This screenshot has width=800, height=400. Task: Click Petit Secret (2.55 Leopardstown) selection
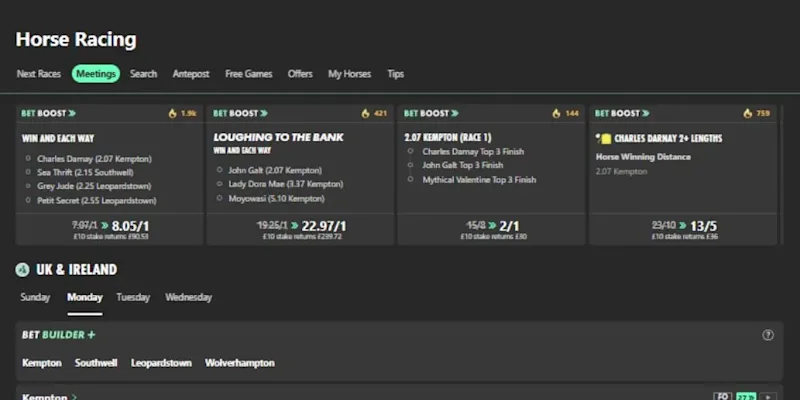pyautogui.click(x=96, y=201)
